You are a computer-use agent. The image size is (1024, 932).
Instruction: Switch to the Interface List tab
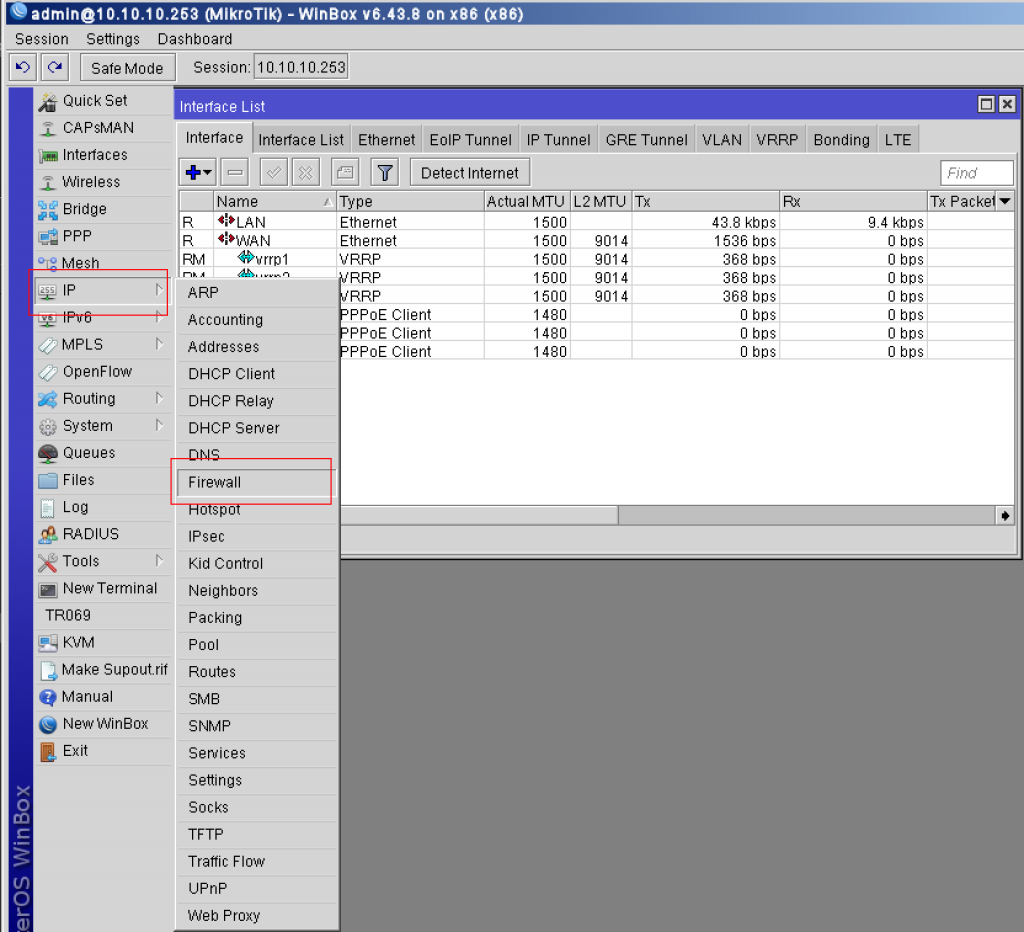(x=301, y=140)
